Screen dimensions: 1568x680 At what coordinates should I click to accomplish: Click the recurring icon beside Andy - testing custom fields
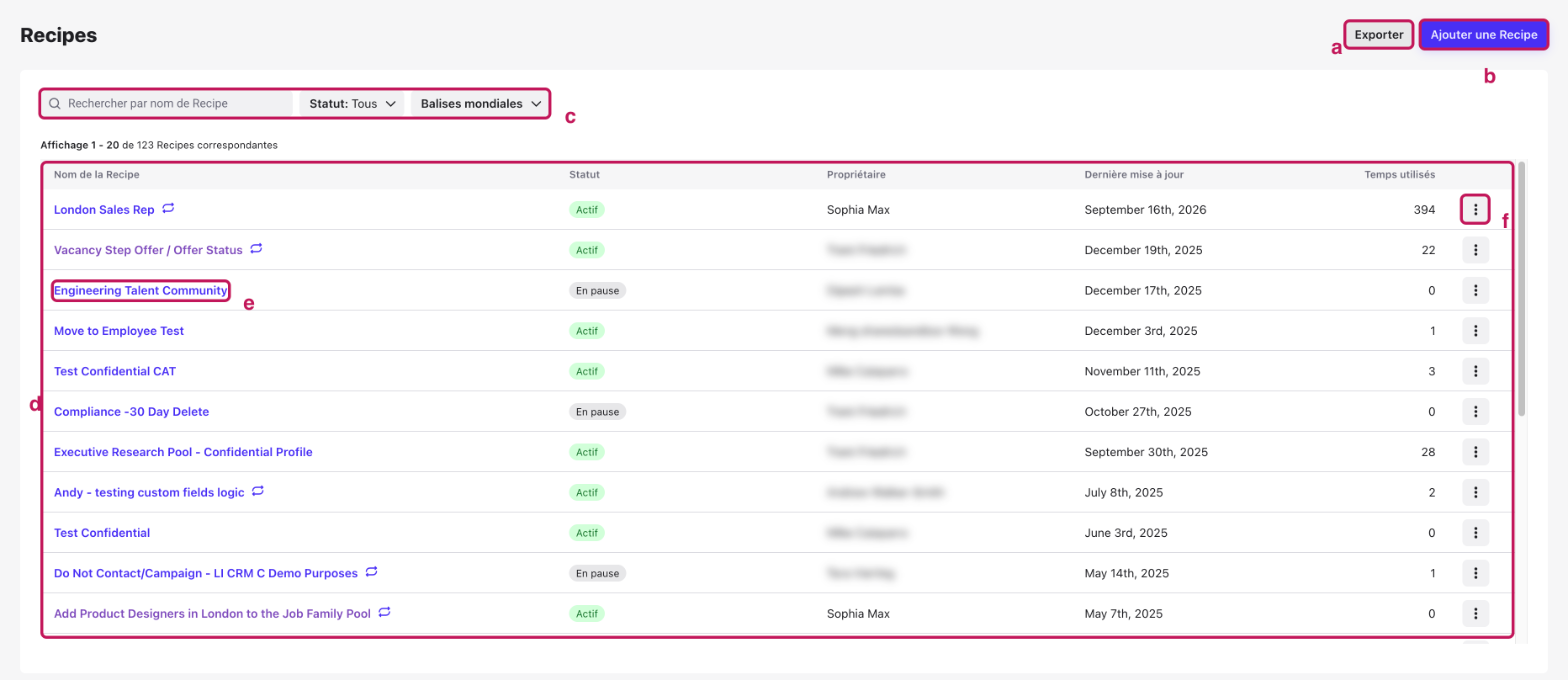tap(258, 491)
